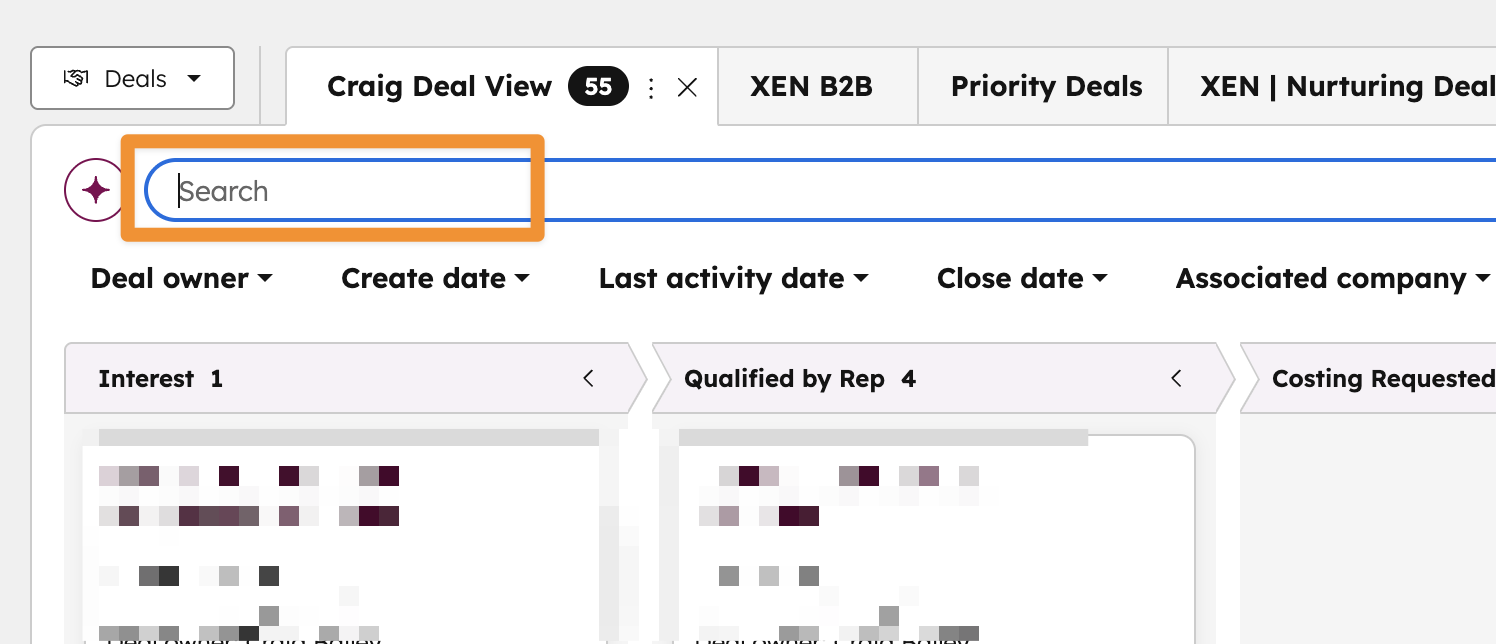Switch to the Craig Deal View tab
This screenshot has height=644, width=1496.
pyautogui.click(x=439, y=87)
